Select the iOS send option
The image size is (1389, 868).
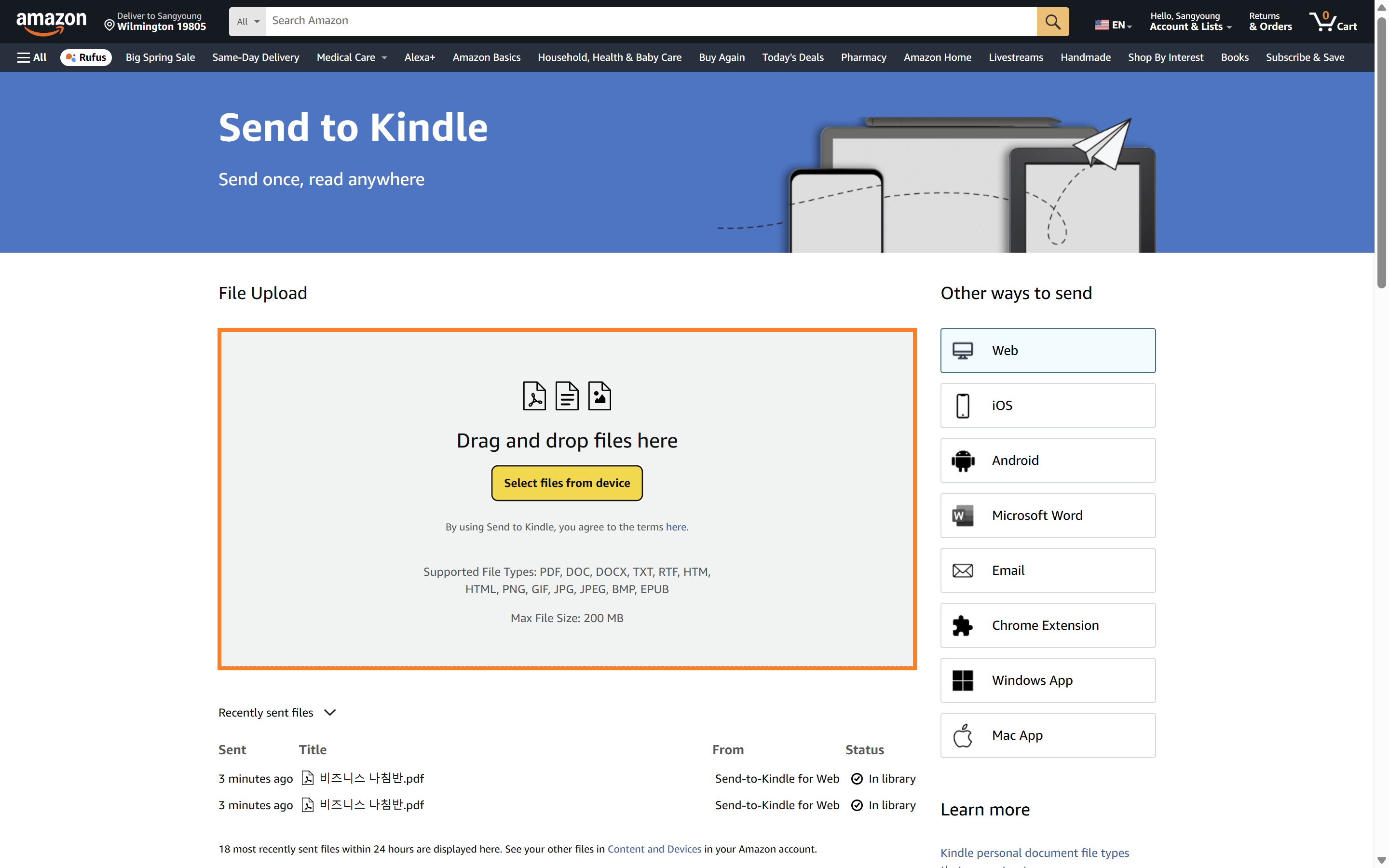[x=1048, y=405]
